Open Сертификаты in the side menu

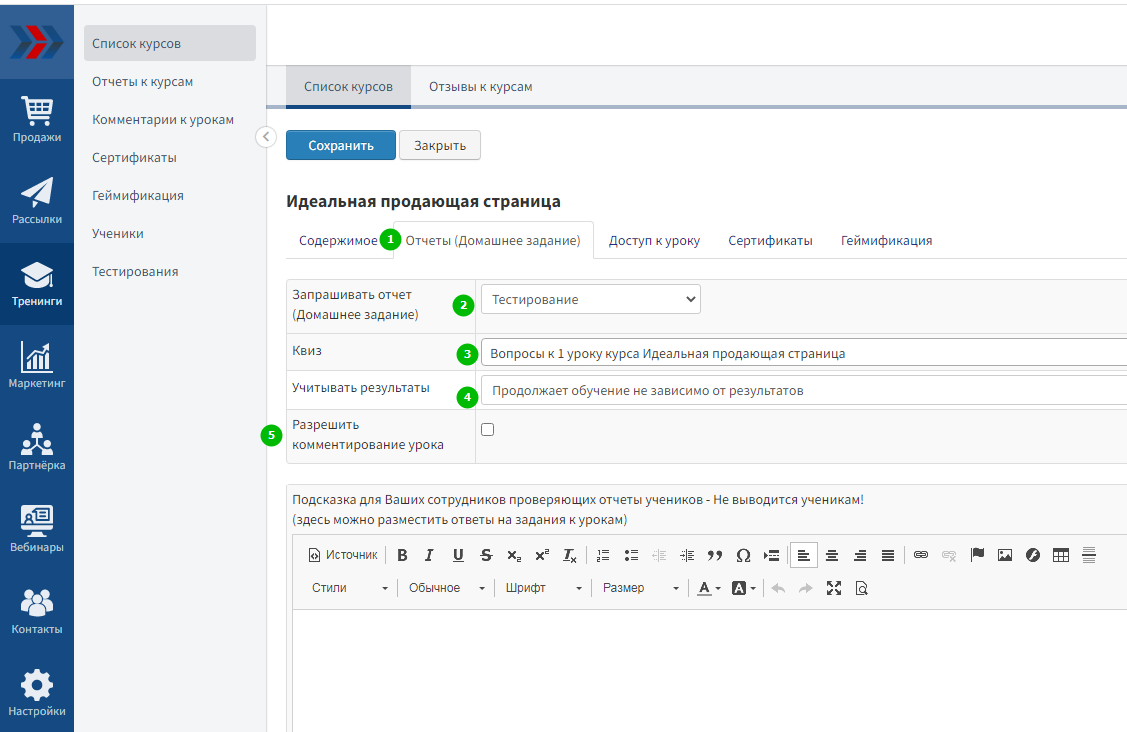(x=134, y=158)
